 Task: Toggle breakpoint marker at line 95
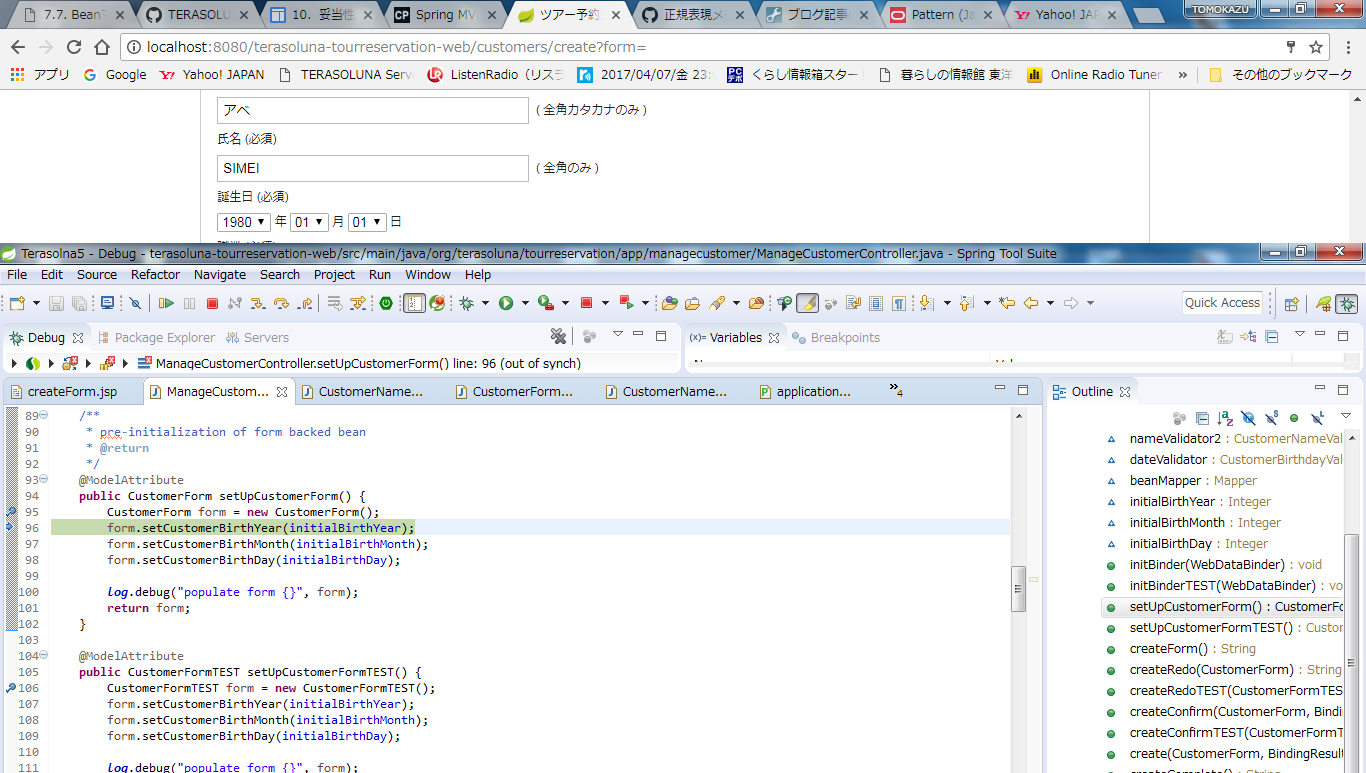(10, 512)
